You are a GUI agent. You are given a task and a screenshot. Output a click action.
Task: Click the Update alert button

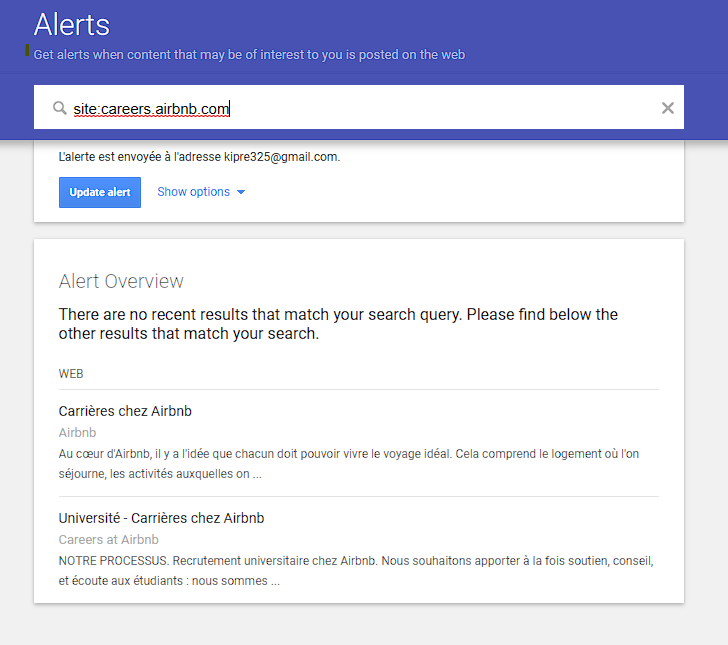[x=100, y=192]
